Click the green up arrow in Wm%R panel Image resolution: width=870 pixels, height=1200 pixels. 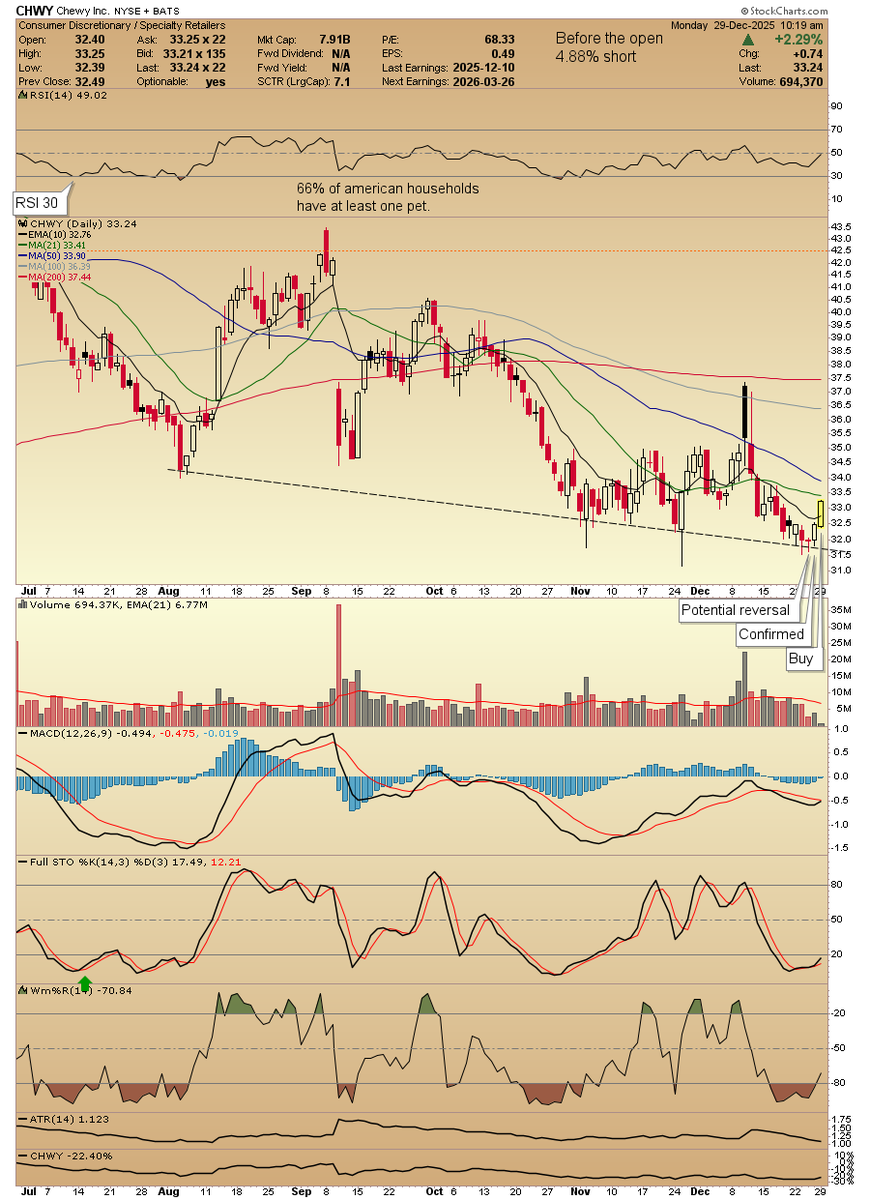click(x=86, y=983)
